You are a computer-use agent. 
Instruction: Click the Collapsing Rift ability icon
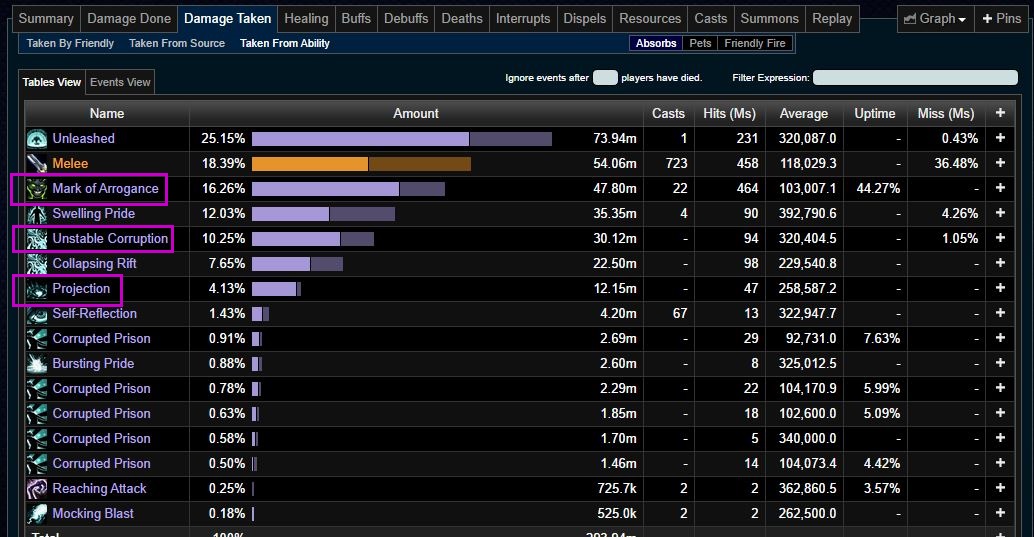pyautogui.click(x=37, y=264)
